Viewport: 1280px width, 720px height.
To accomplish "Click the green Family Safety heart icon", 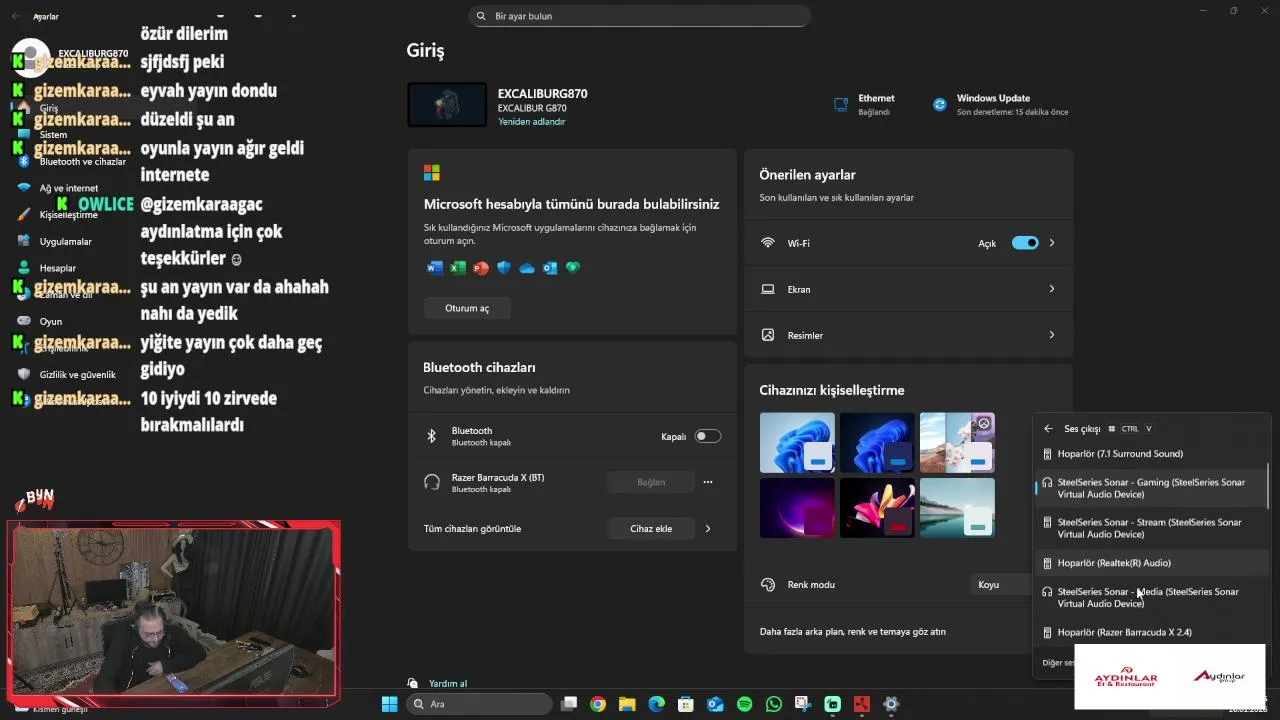I will click(x=573, y=268).
